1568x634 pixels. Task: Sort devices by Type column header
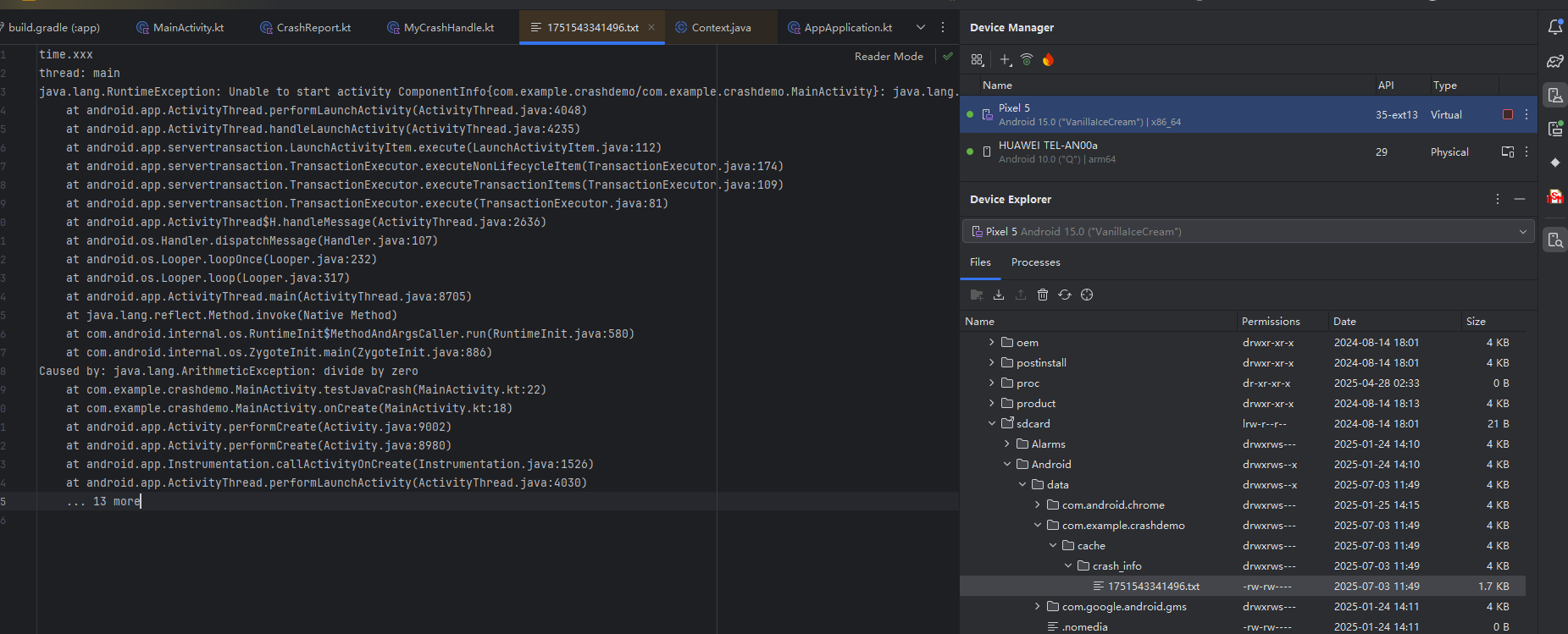tap(1445, 85)
